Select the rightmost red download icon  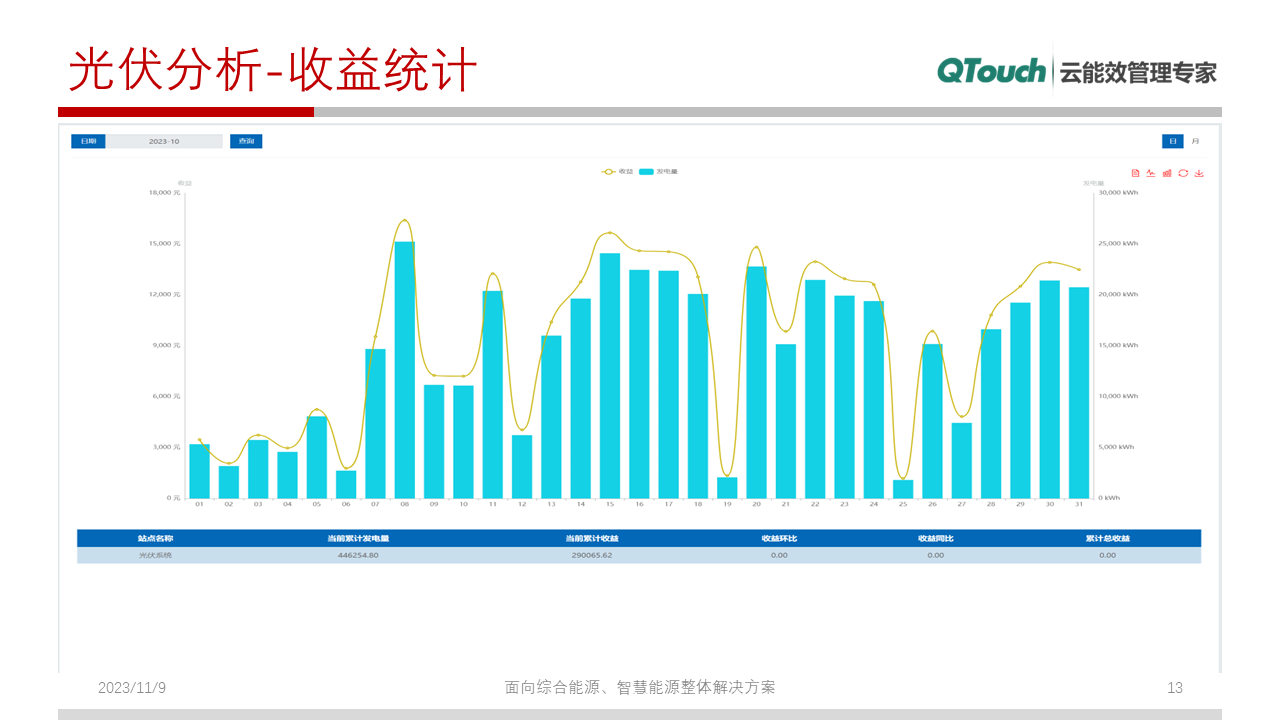pos(1199,173)
